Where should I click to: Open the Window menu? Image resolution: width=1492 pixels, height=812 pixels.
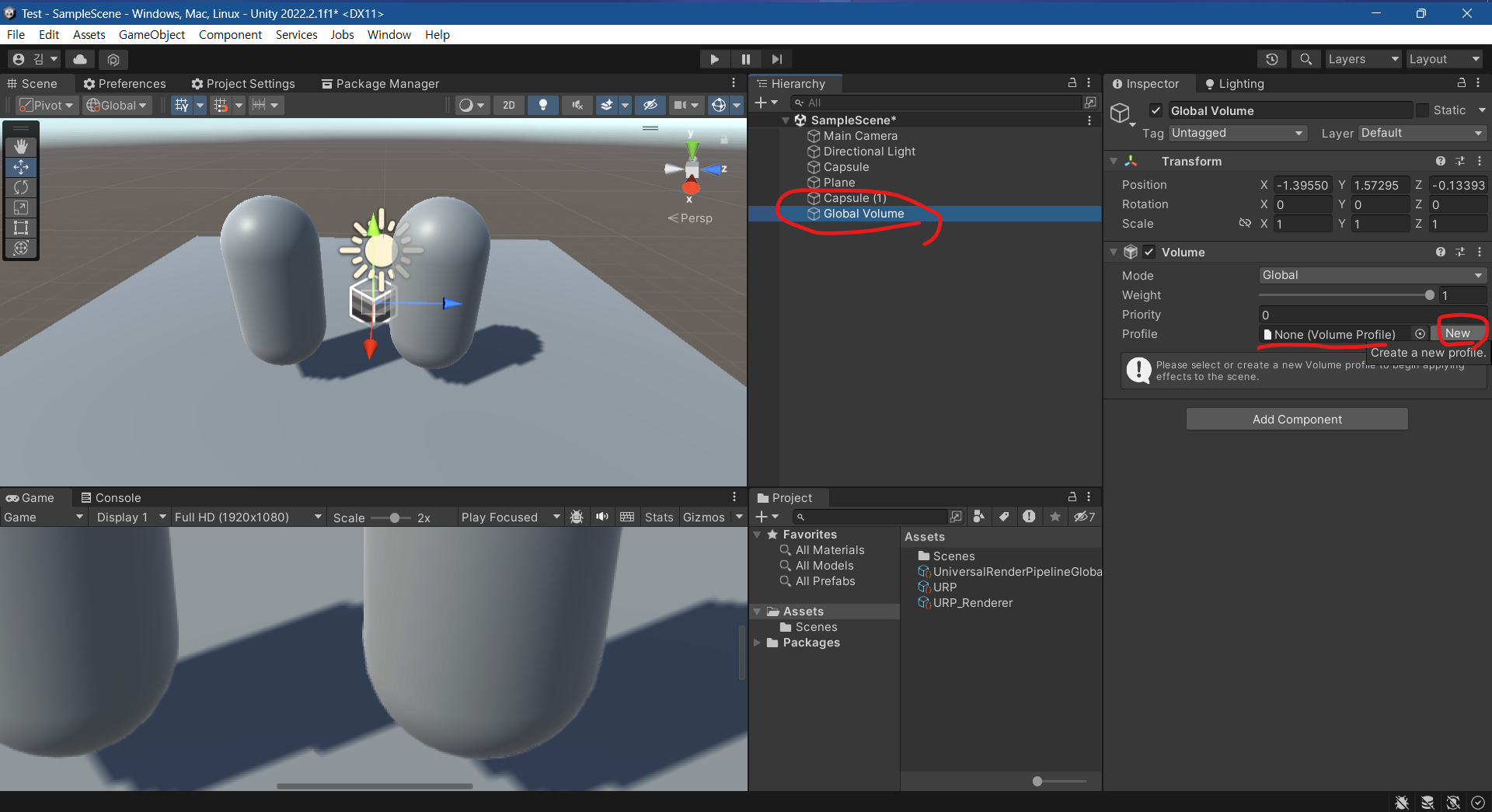[x=389, y=35]
